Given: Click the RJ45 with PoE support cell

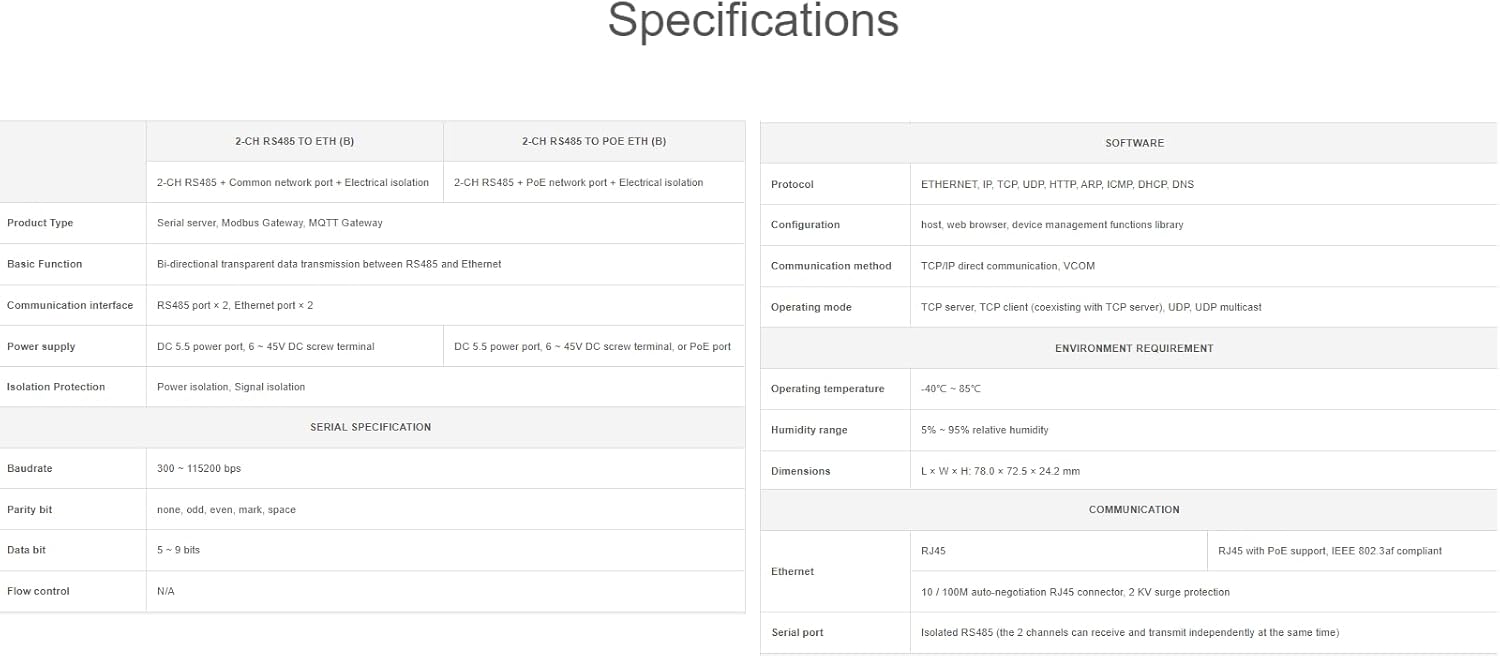Looking at the screenshot, I should [1352, 551].
